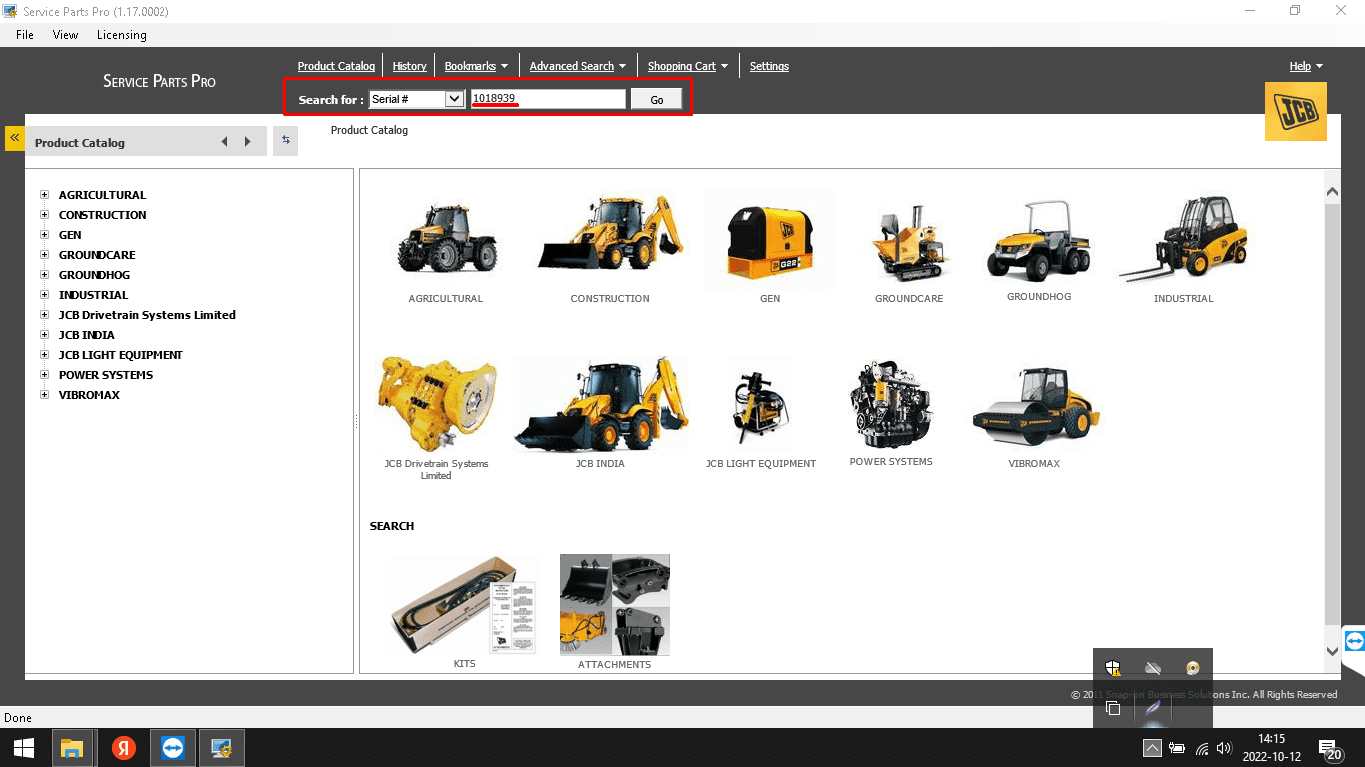Open the Licensing menu
The image size is (1365, 767).
point(121,35)
